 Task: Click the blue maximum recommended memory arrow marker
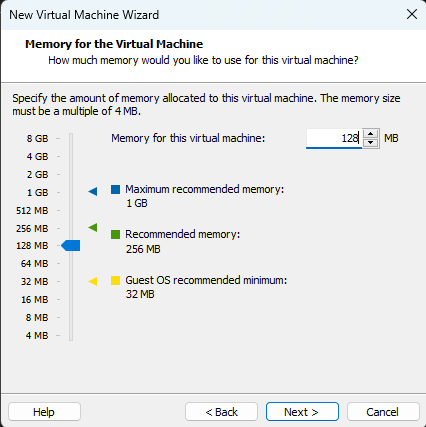(x=93, y=191)
